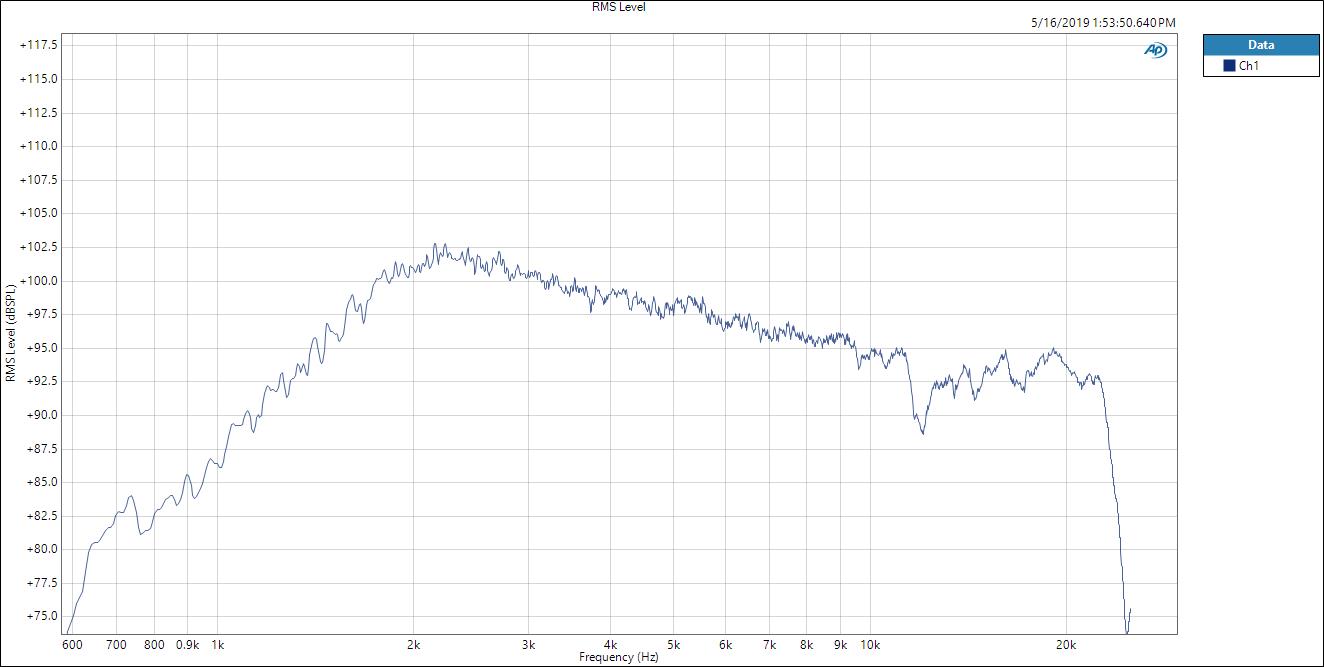Viewport: 1324px width, 667px height.
Task: Click the +100.0 y-axis tick label
Action: tap(40, 281)
